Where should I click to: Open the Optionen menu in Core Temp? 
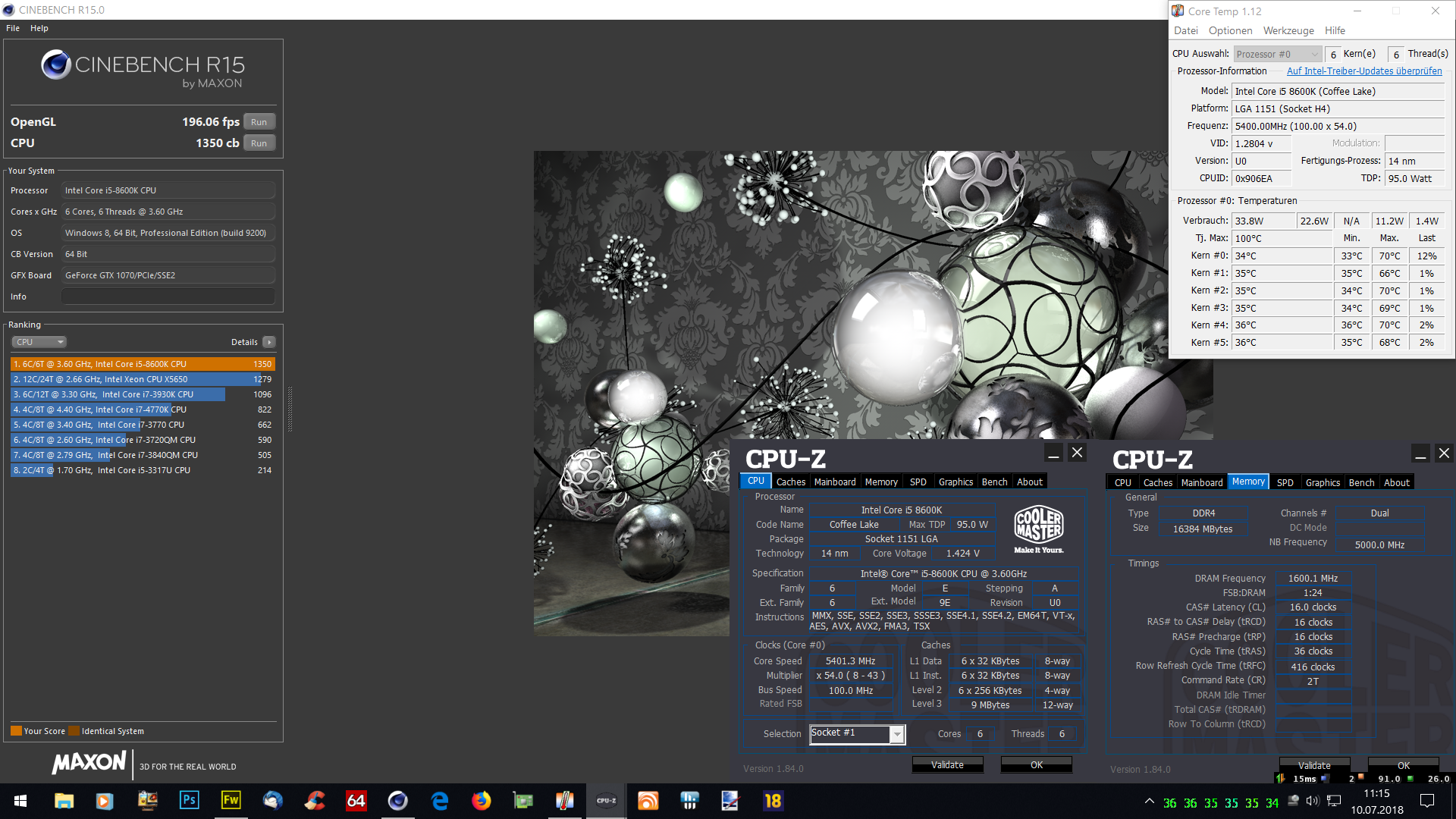click(x=1230, y=30)
